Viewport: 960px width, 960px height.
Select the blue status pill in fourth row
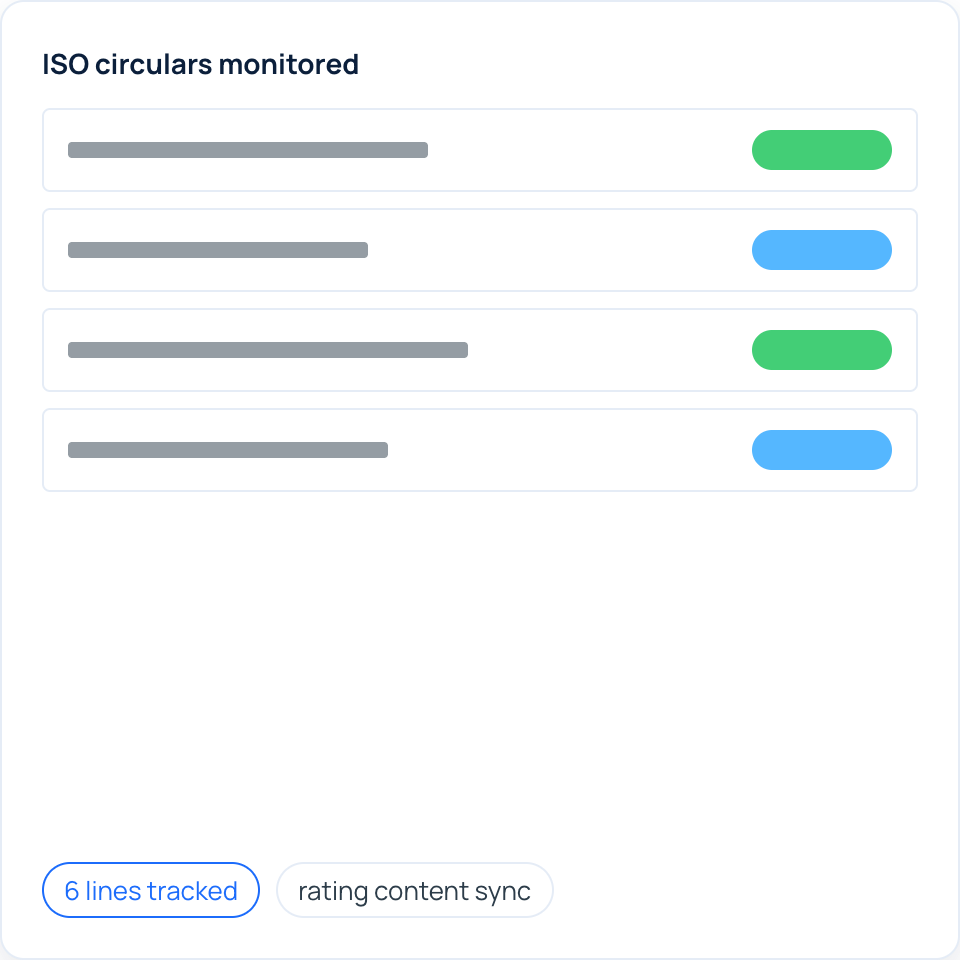[822, 450]
